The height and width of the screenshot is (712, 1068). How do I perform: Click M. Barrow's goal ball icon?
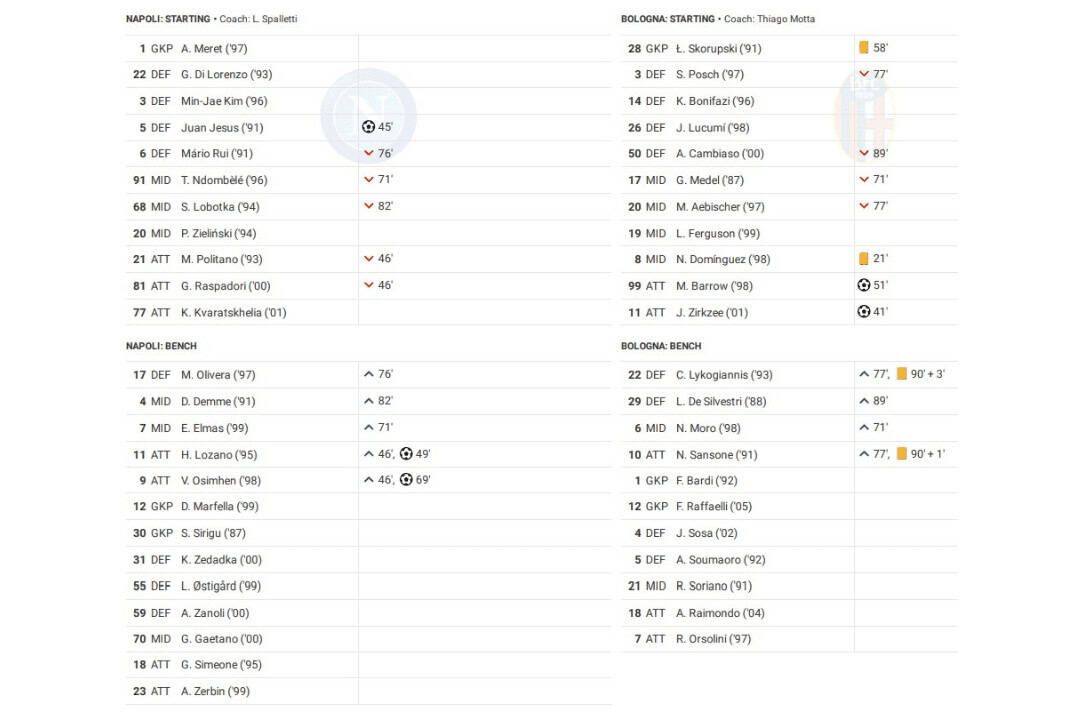864,285
